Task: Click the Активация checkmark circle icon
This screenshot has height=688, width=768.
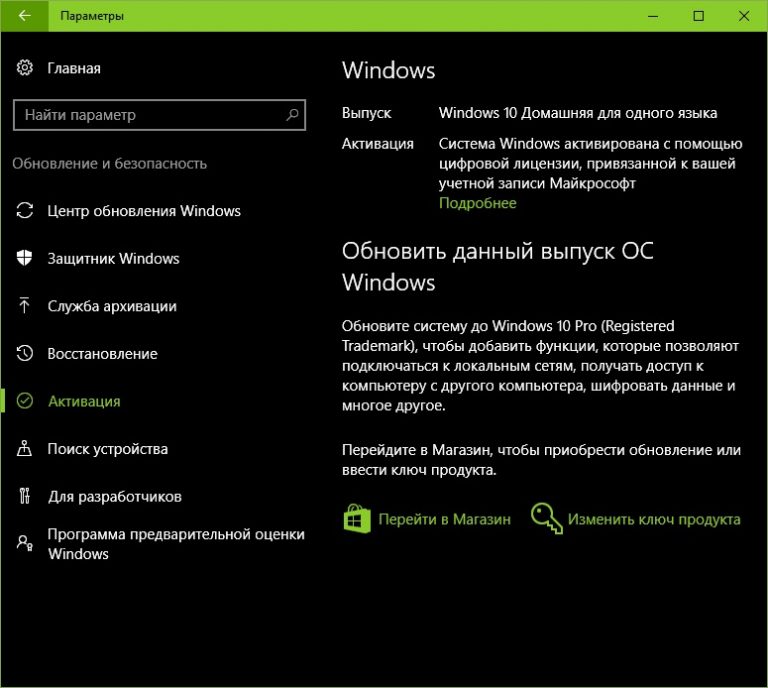Action: click(x=24, y=401)
